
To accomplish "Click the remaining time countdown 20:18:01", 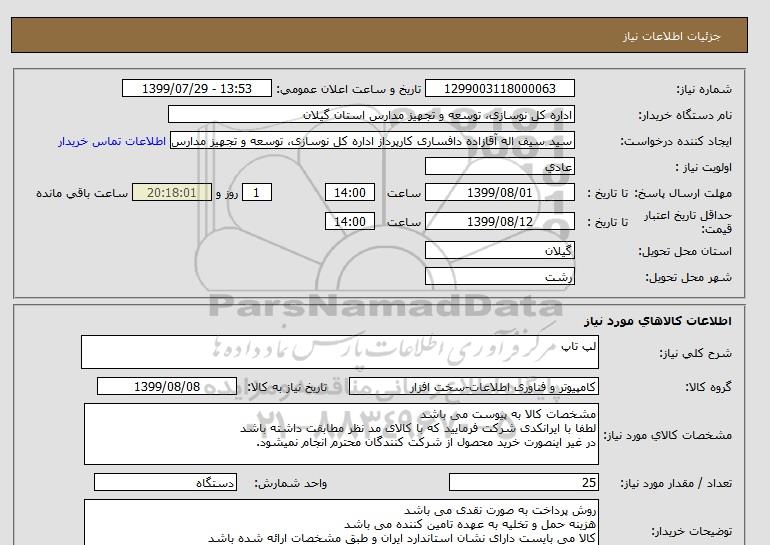I will click(172, 192).
